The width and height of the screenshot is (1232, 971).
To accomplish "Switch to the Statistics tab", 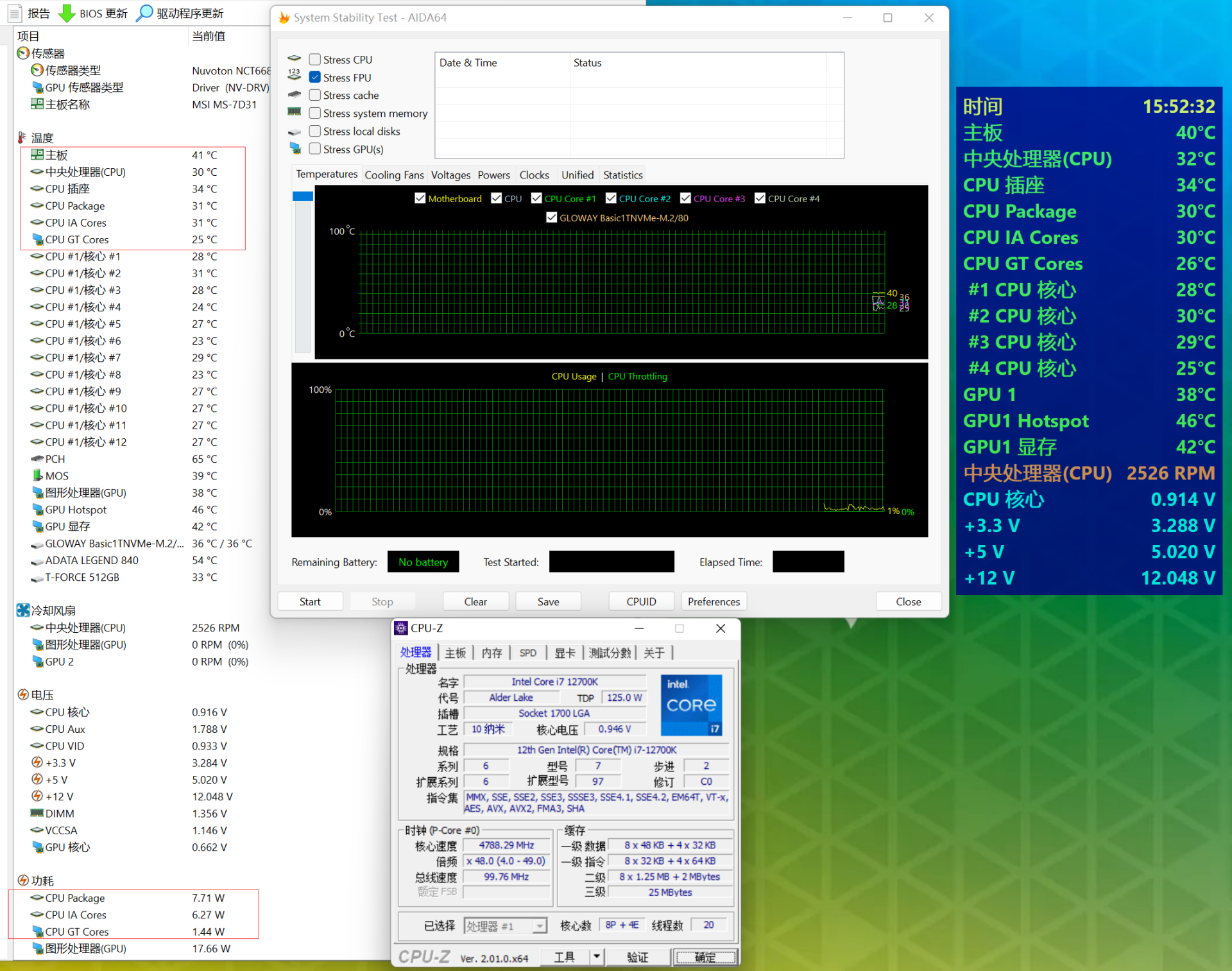I will (622, 175).
